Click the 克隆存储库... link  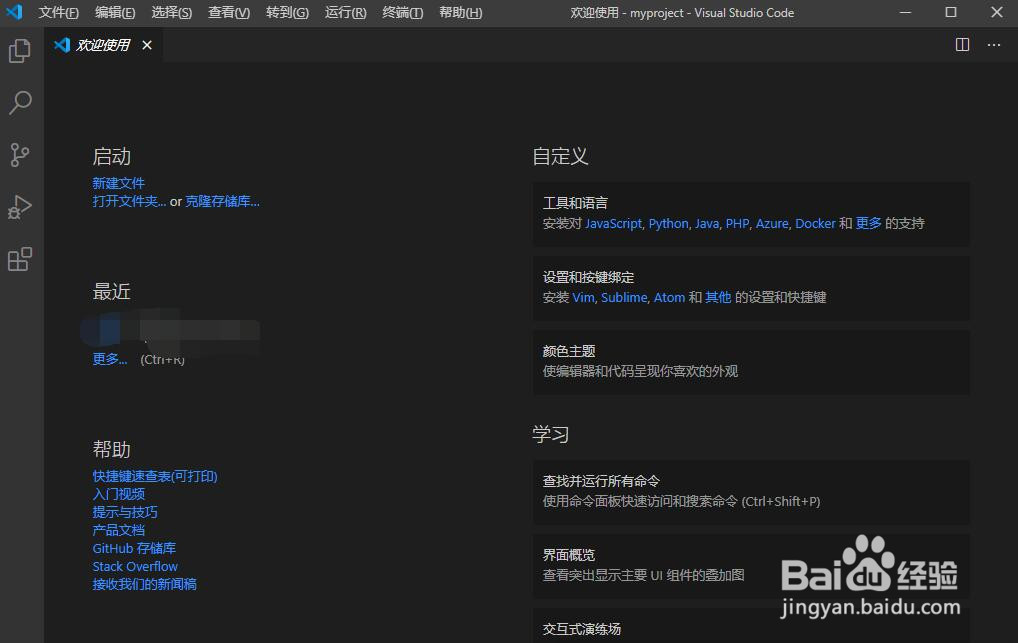[222, 201]
